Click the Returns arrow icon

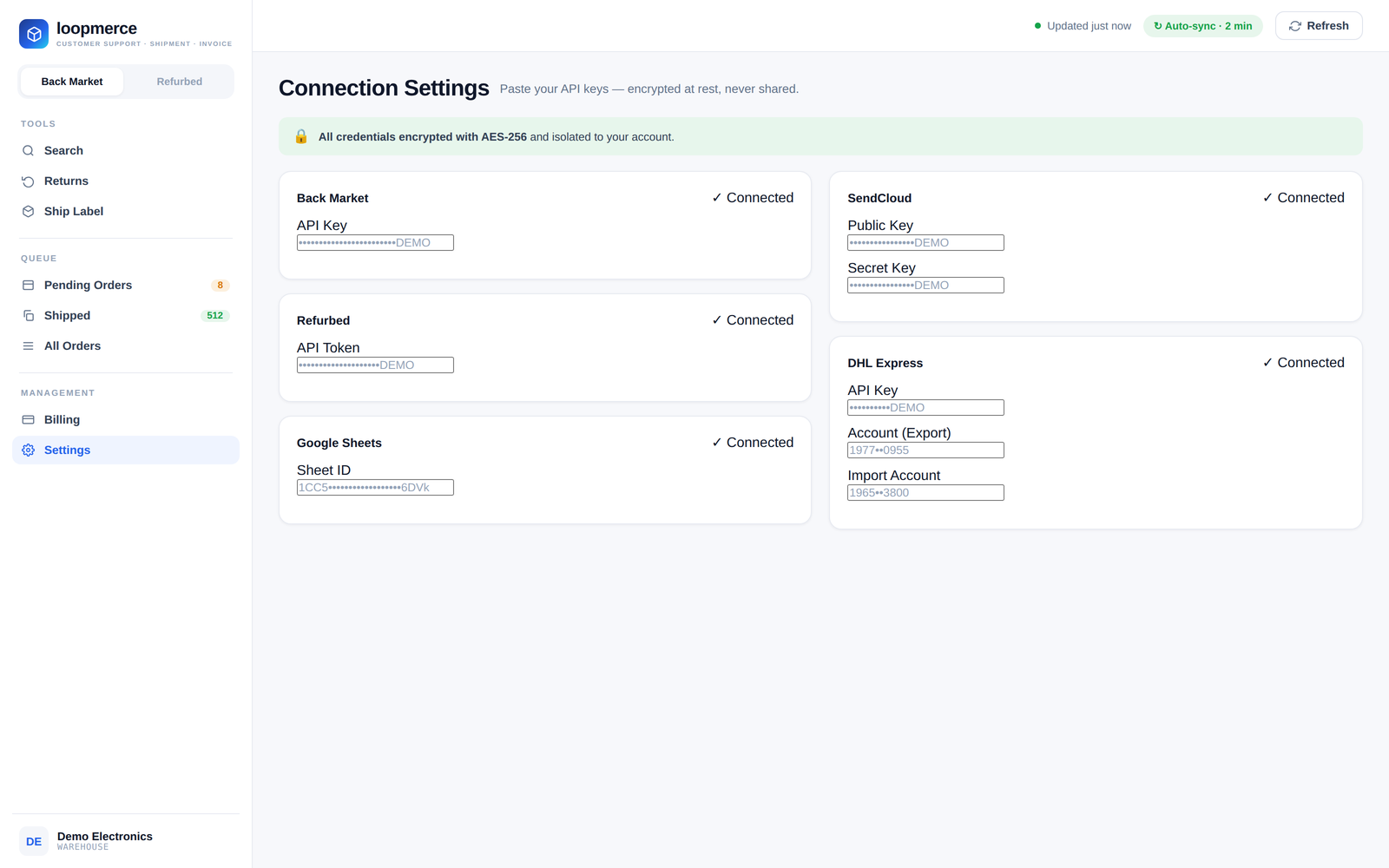point(28,181)
